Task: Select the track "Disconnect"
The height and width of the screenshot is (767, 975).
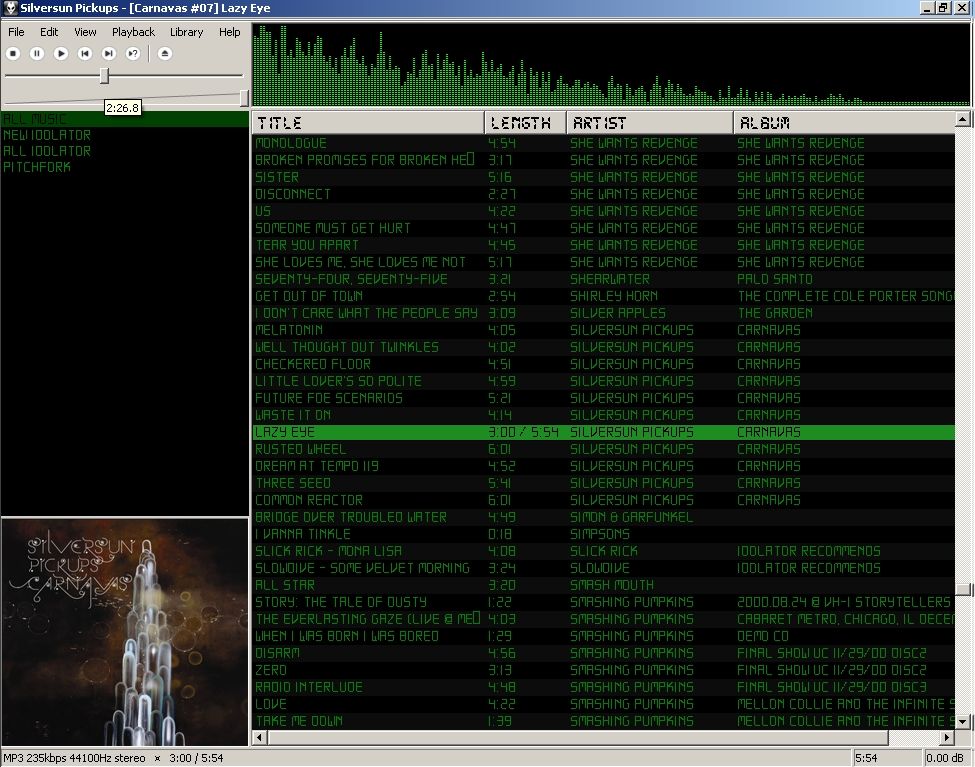Action: pyautogui.click(x=603, y=194)
